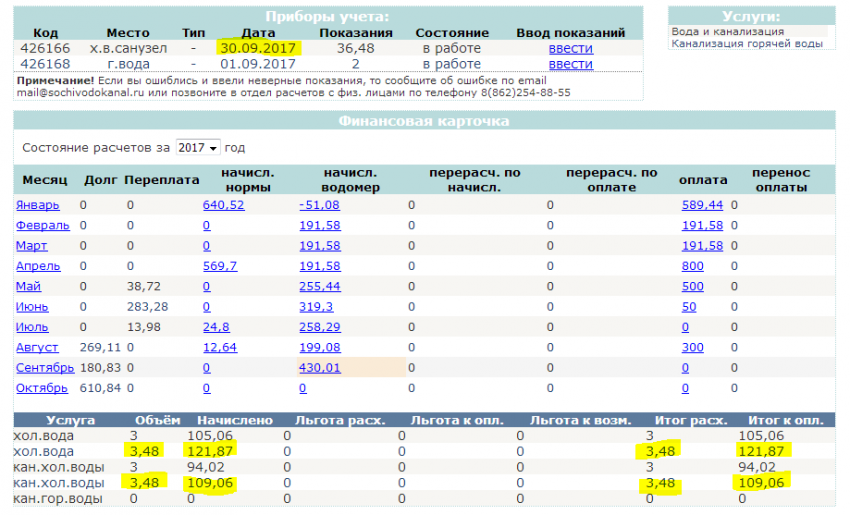850x515 pixels.
Task: Click 'ввести' link for meter 426166
Action: coord(570,48)
